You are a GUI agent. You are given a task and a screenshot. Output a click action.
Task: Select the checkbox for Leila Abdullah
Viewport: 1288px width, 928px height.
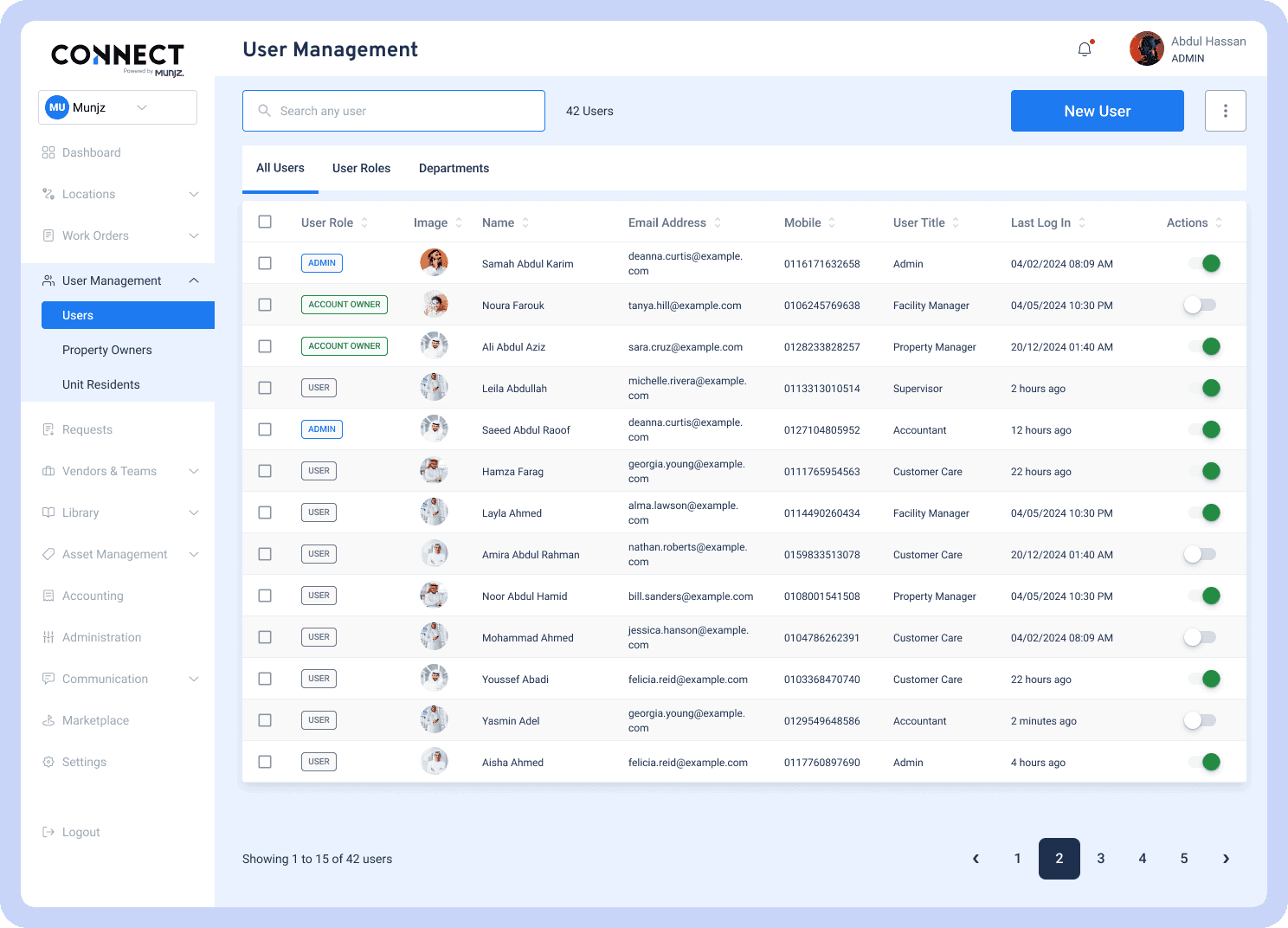[265, 388]
